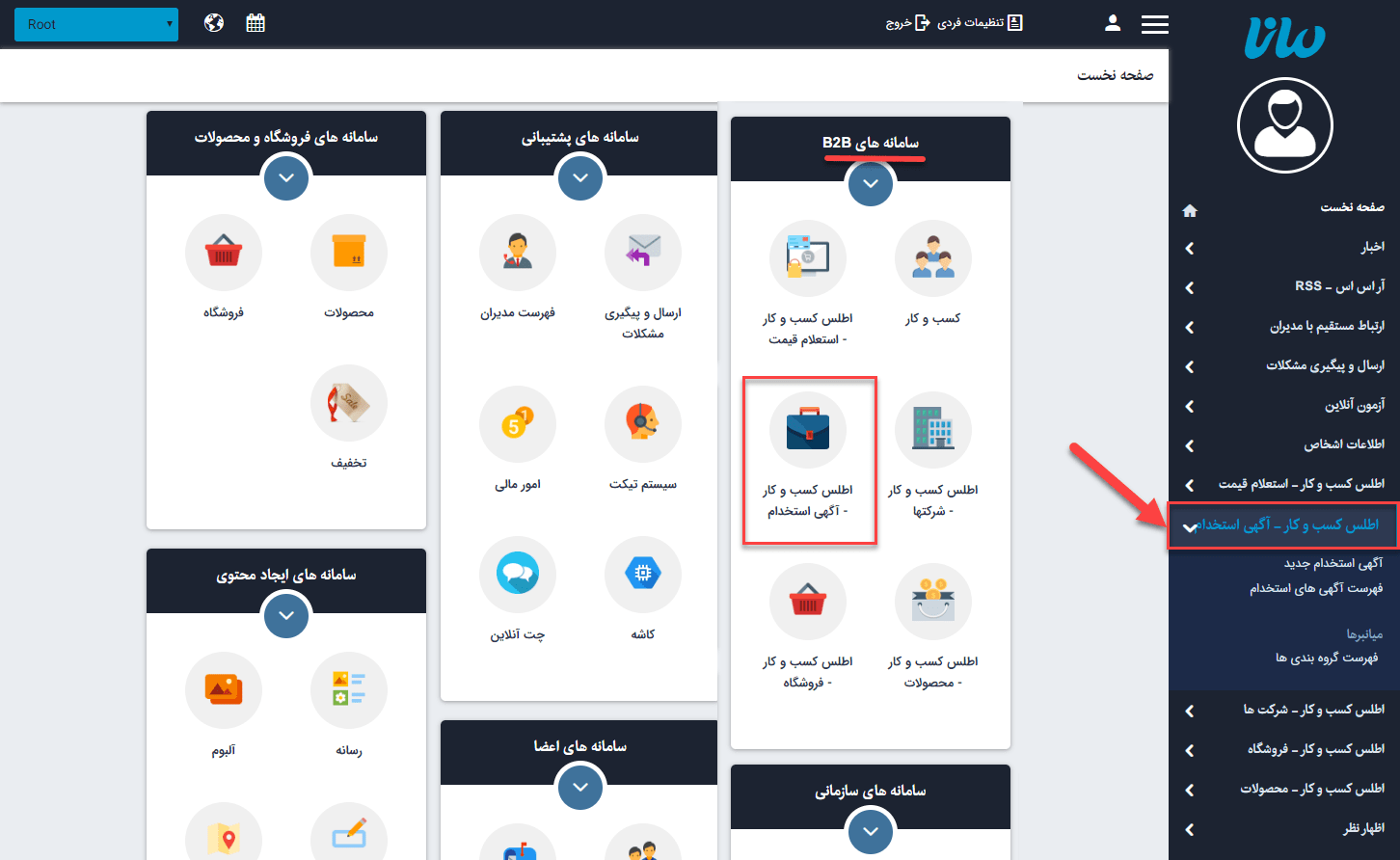Screen dimensions: 1400x860
Task: Toggle the hamburger menu button
Action: [1154, 24]
